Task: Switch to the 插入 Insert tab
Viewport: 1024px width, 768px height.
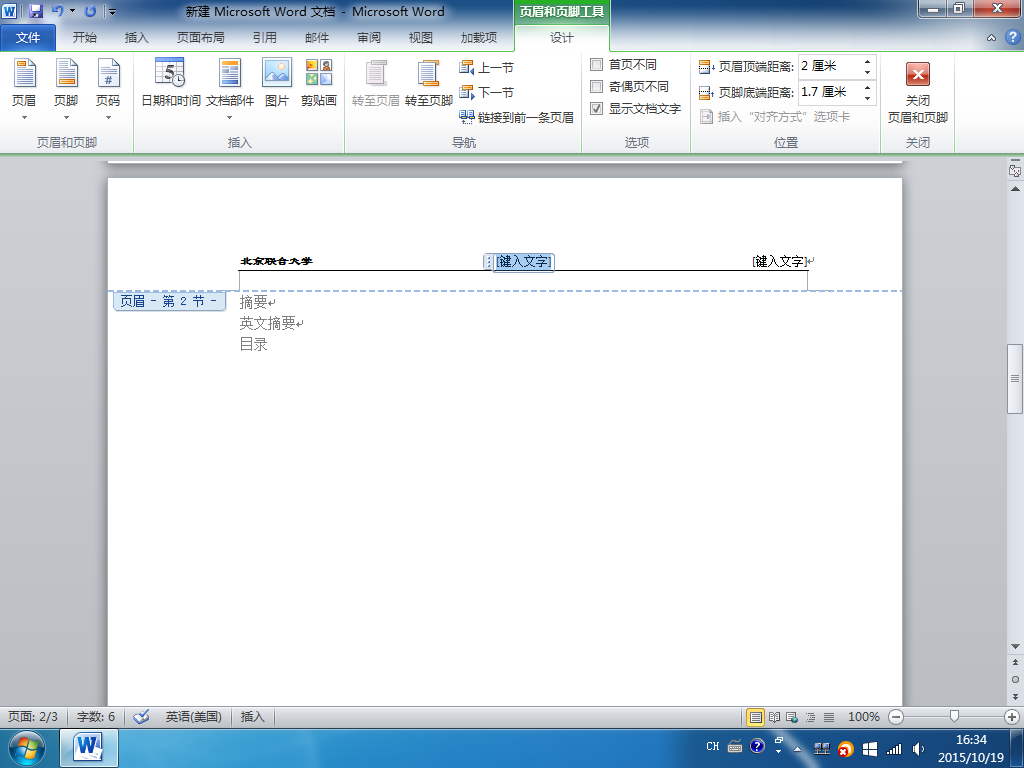Action: (136, 38)
